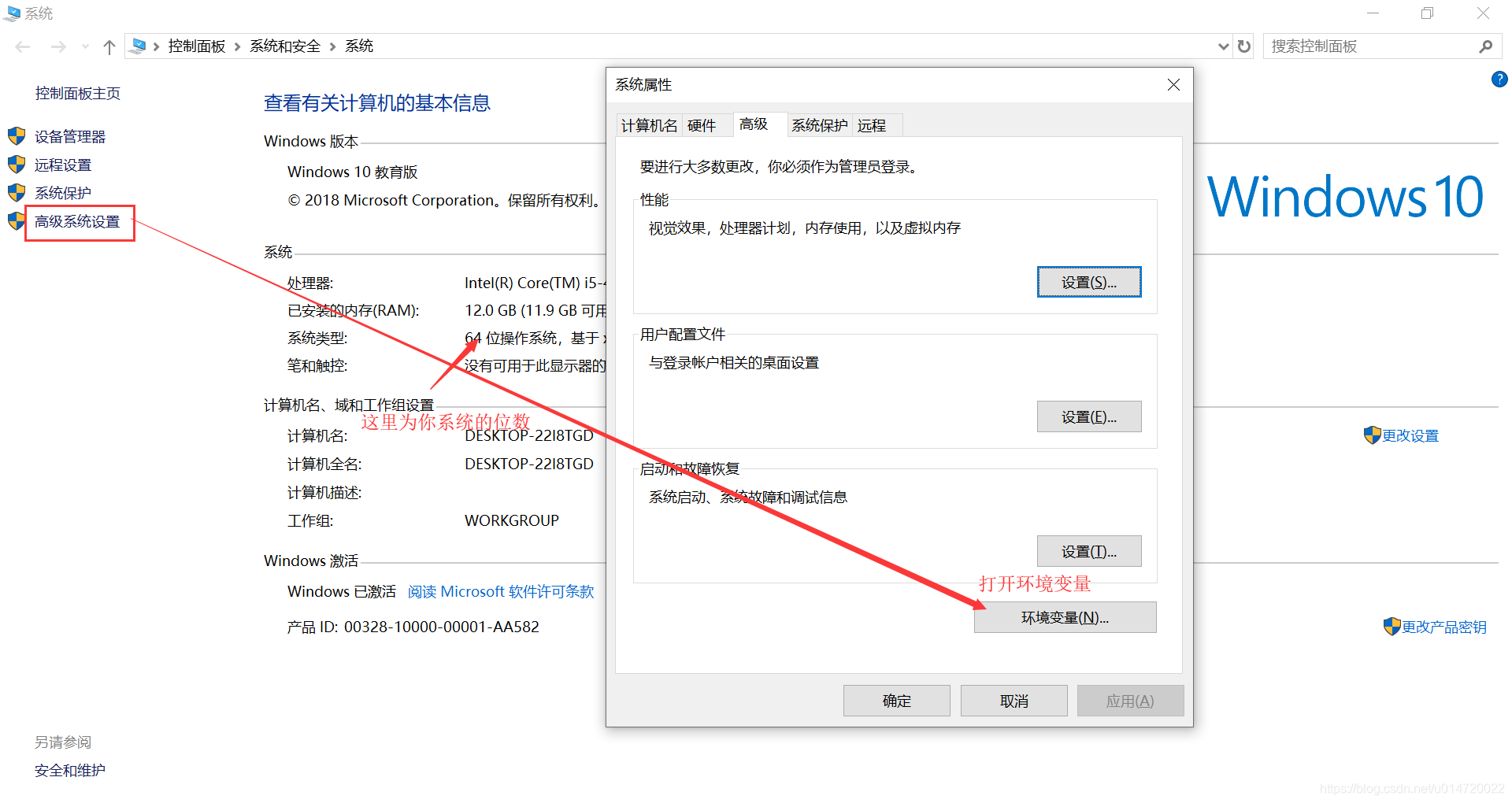Click the back navigation arrow
This screenshot has width=1512, height=803.
pos(22,47)
